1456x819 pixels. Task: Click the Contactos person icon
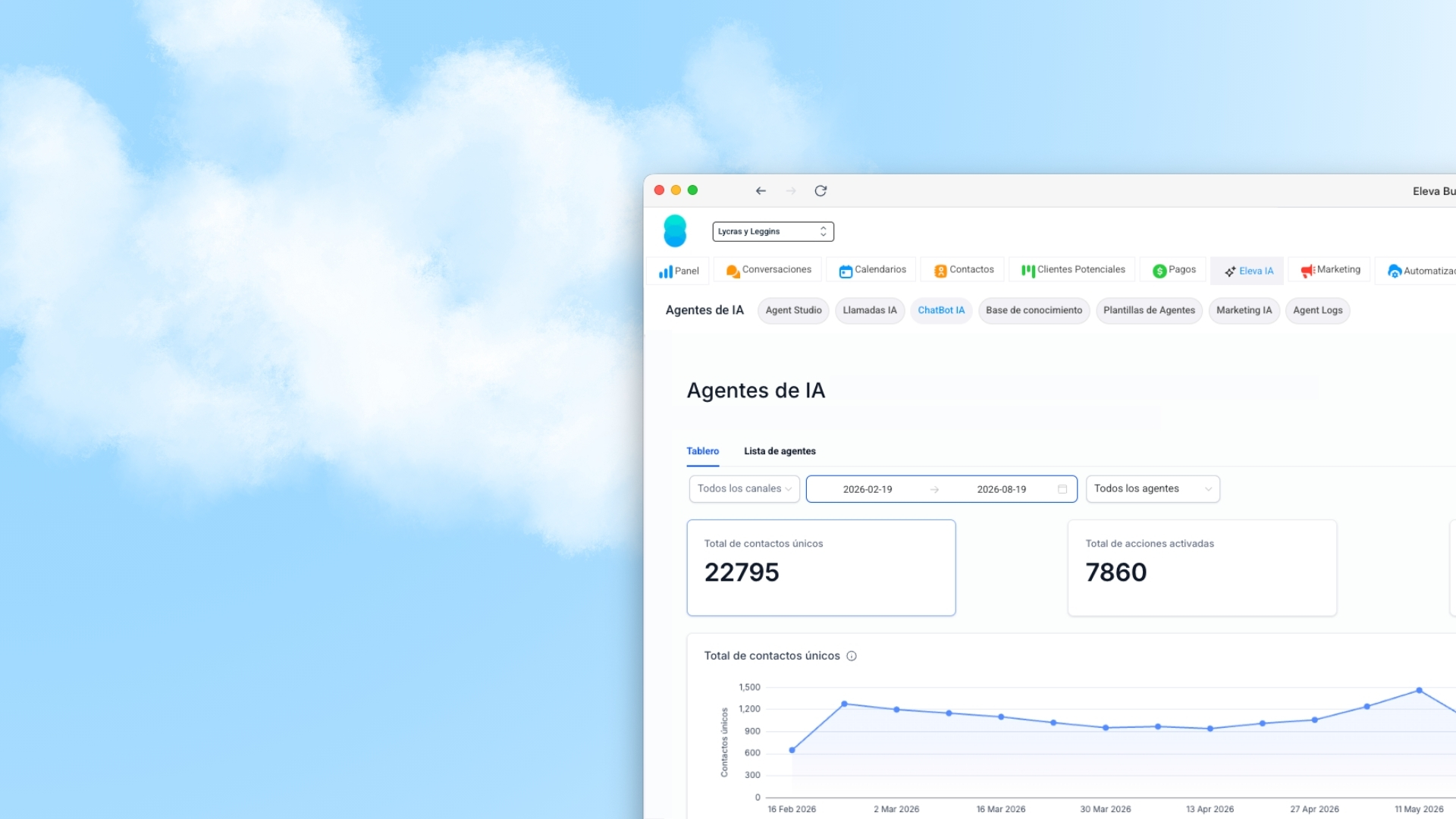click(x=940, y=271)
